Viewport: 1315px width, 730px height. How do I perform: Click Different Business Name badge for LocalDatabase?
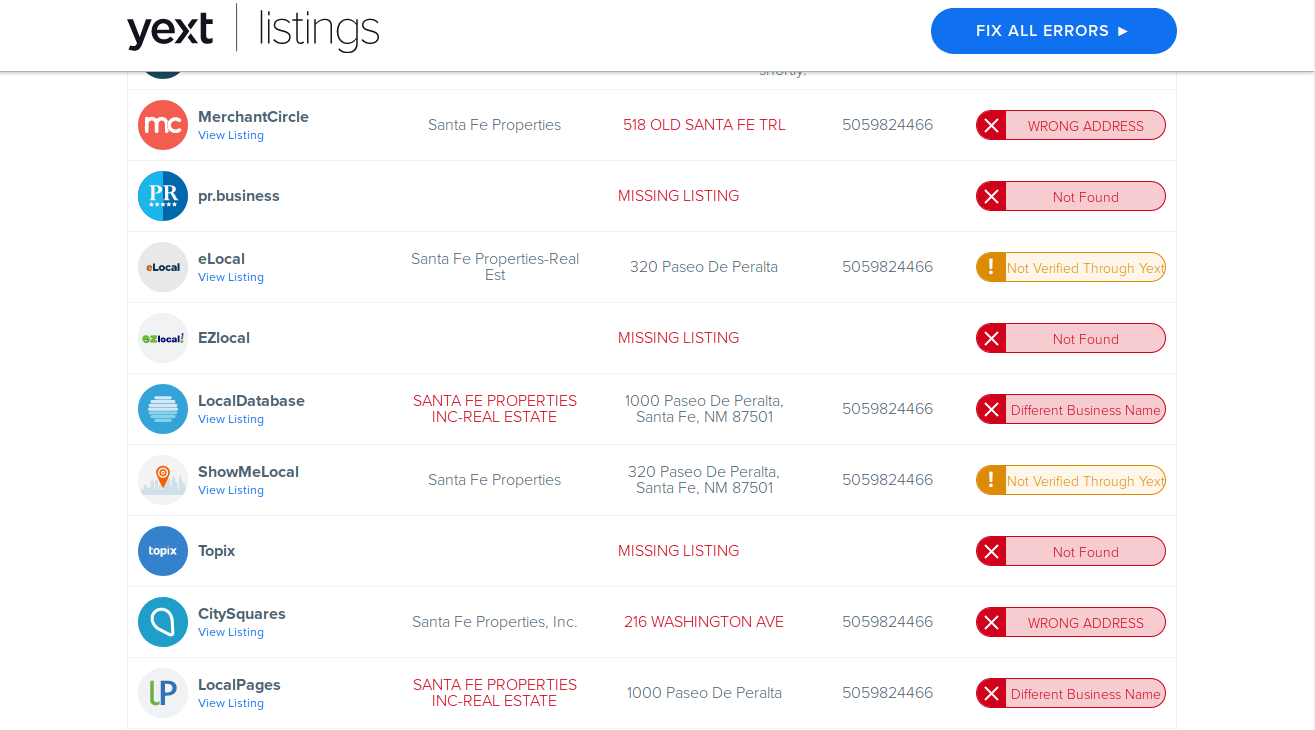coord(1071,409)
